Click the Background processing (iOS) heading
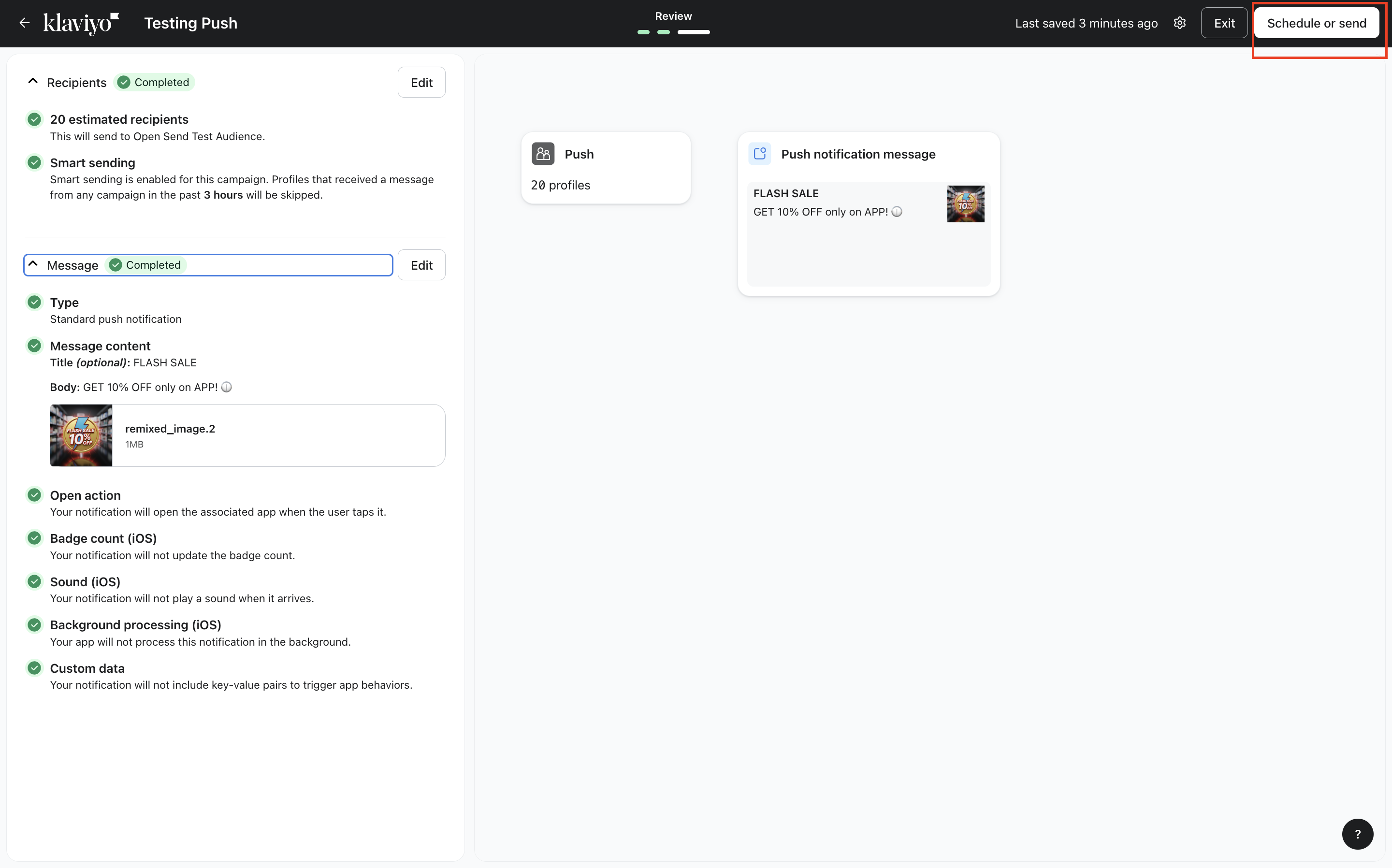 tap(135, 624)
